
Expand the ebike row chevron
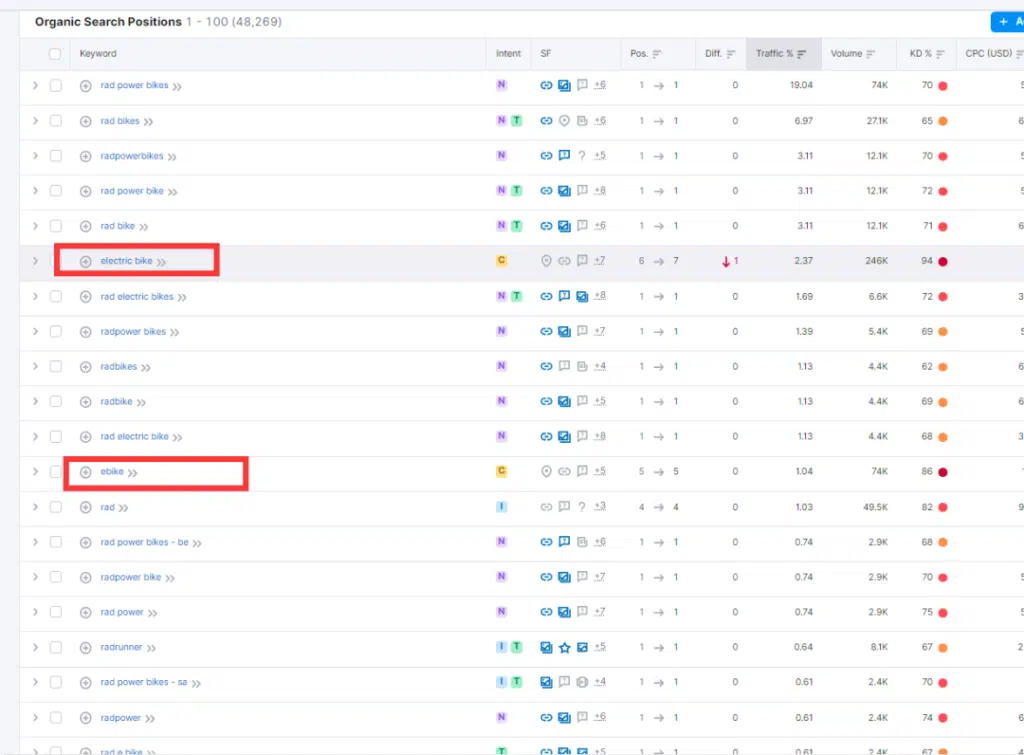coord(35,472)
